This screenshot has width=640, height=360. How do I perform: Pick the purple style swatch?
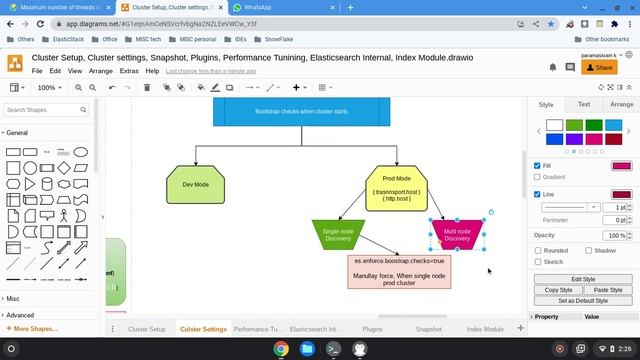574,139
